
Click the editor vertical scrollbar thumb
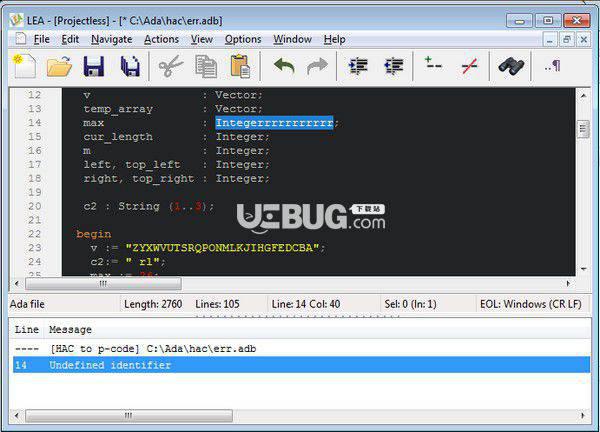583,129
